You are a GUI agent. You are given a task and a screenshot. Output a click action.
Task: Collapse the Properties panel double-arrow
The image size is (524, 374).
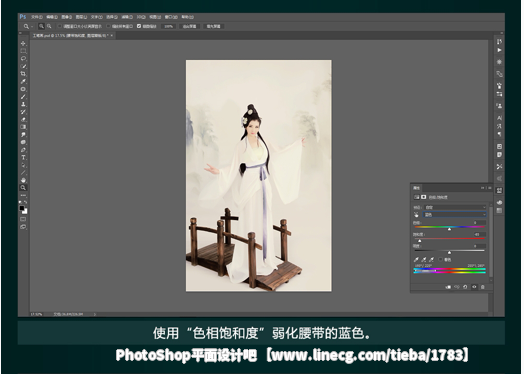tap(483, 188)
